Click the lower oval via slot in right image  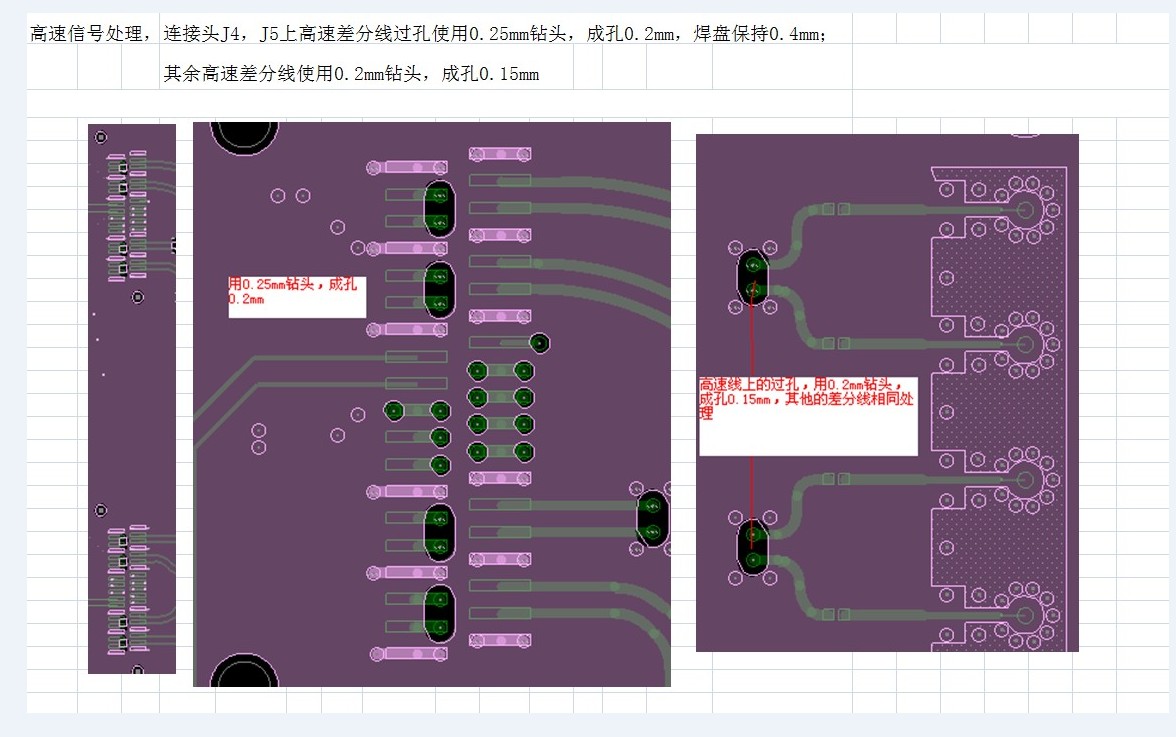point(753,547)
